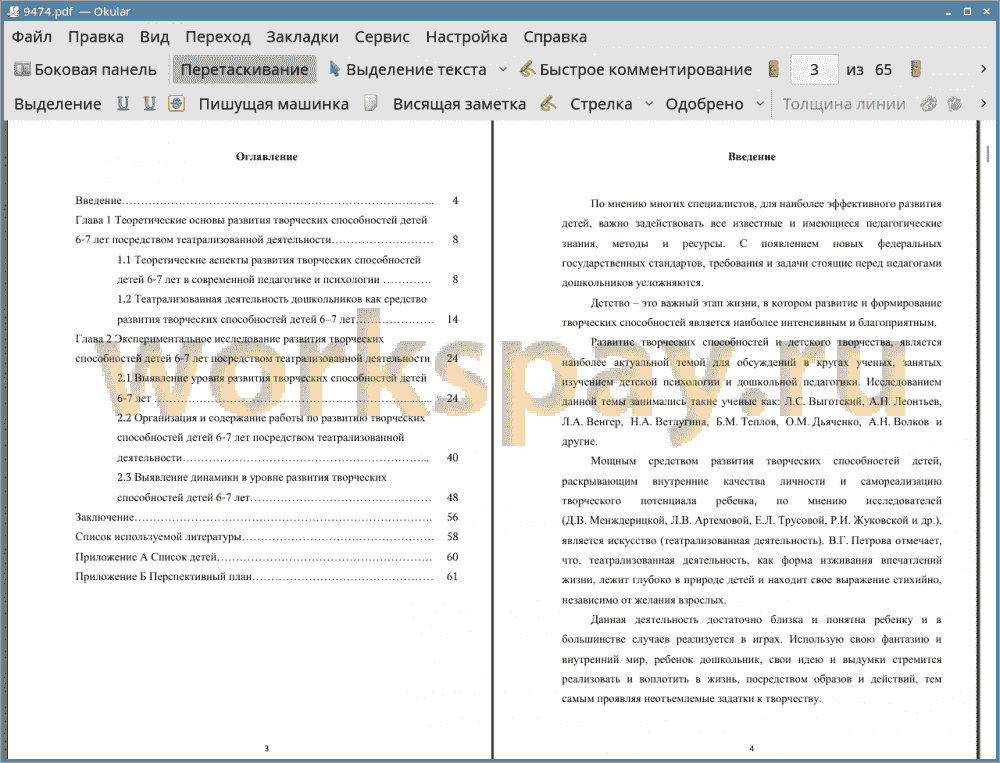Open the Настройка menu

coord(466,37)
